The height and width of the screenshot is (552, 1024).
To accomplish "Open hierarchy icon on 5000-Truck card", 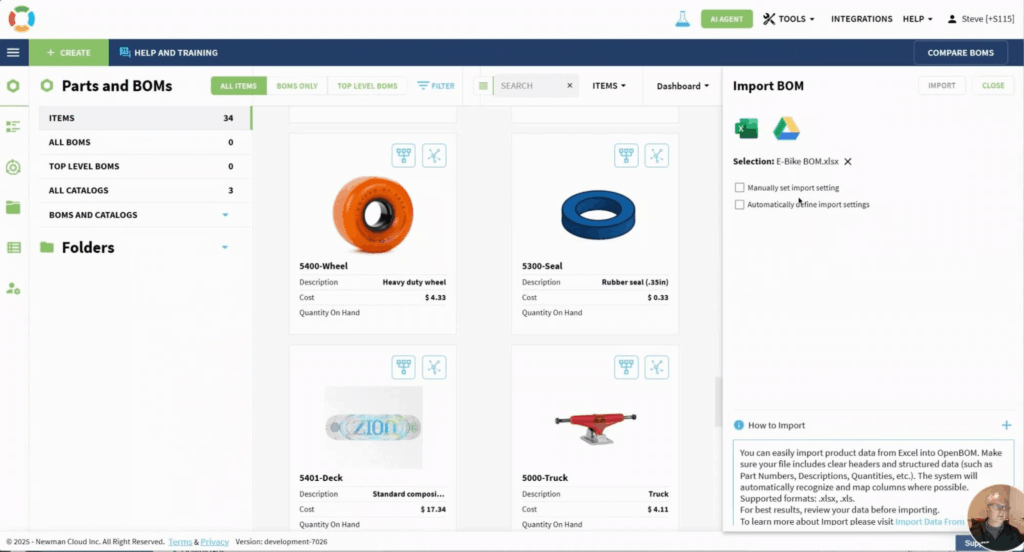I will 626,367.
